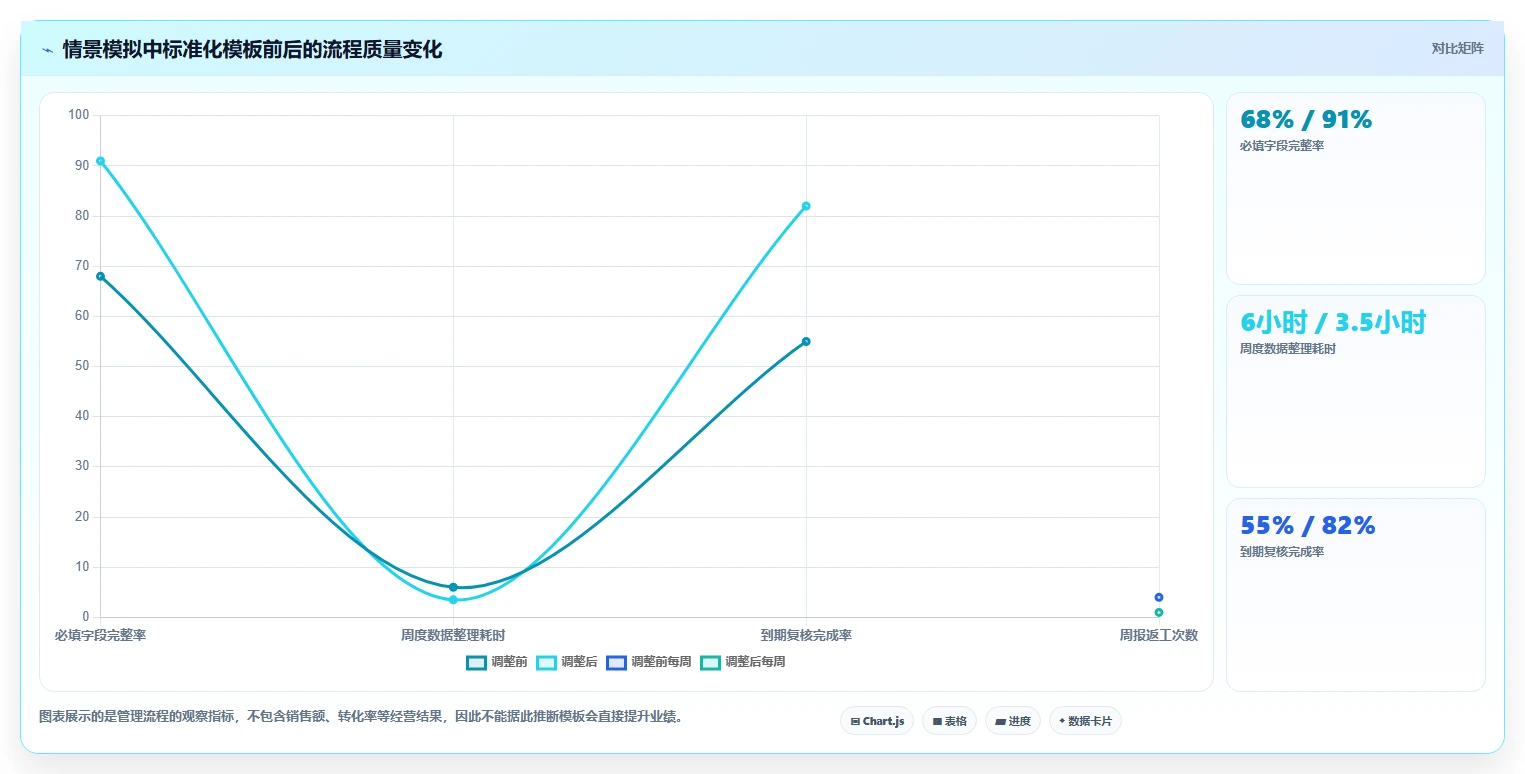
Task: Click the 周度数据整理耗时 caption in the second card
Action: pos(1288,349)
